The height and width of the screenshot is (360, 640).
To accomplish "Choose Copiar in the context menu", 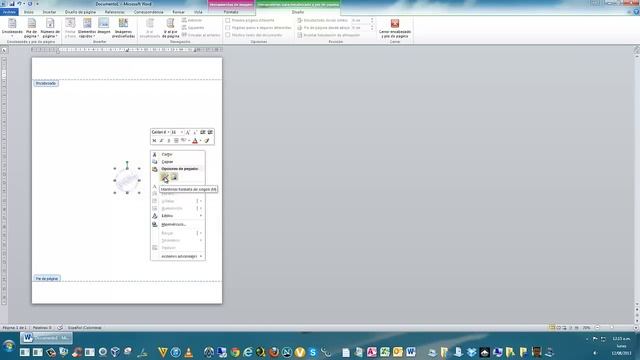I will [x=178, y=162].
